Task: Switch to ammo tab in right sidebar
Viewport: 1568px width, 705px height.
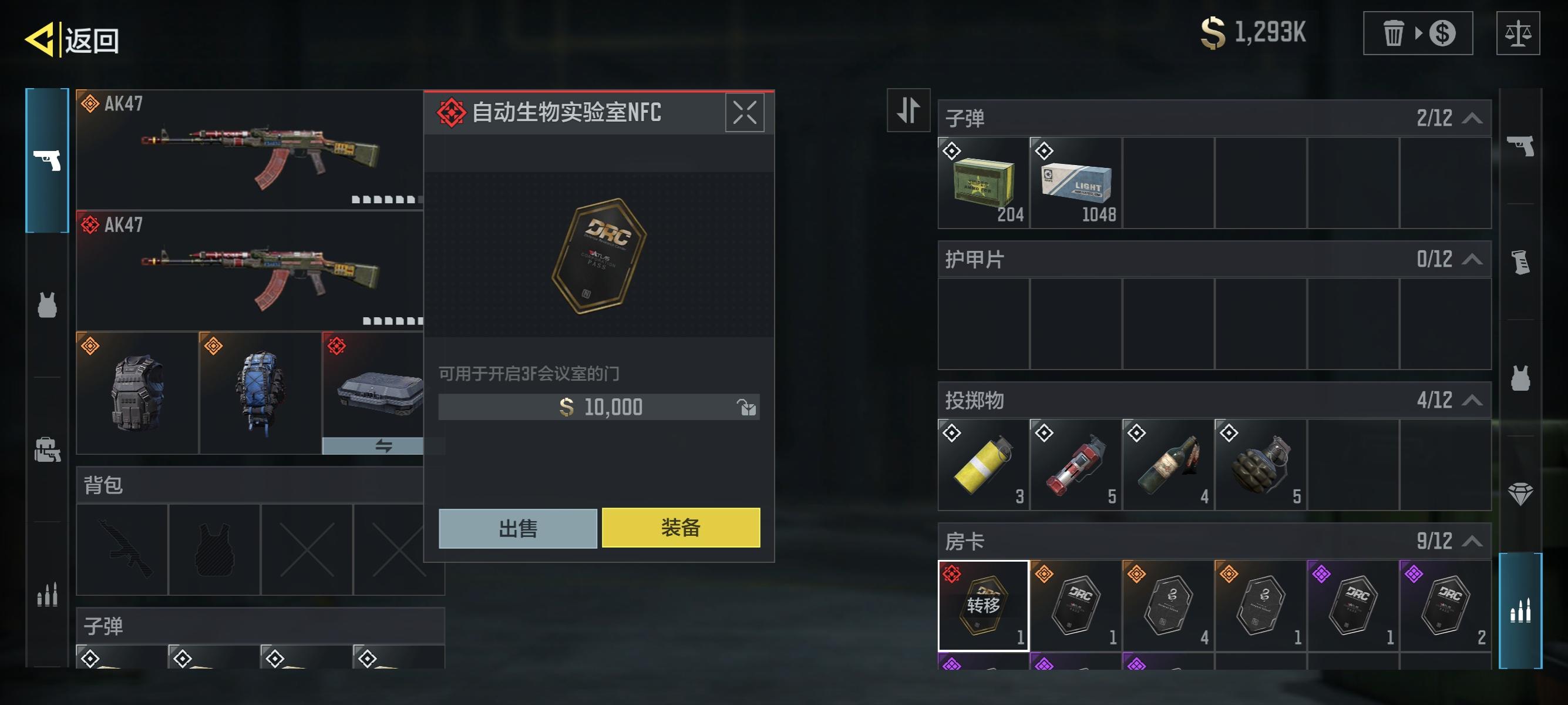Action: [1520, 610]
